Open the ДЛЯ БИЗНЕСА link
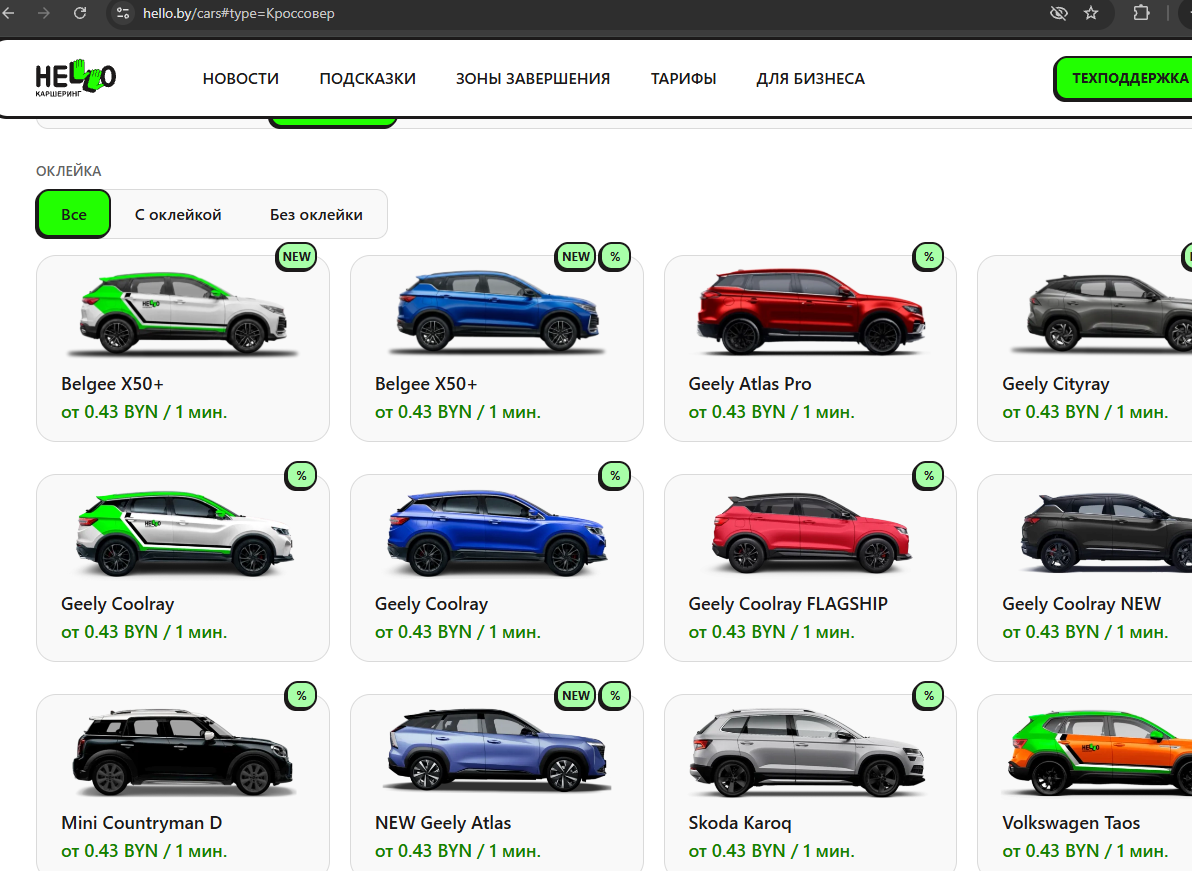Image resolution: width=1192 pixels, height=871 pixels. (810, 78)
